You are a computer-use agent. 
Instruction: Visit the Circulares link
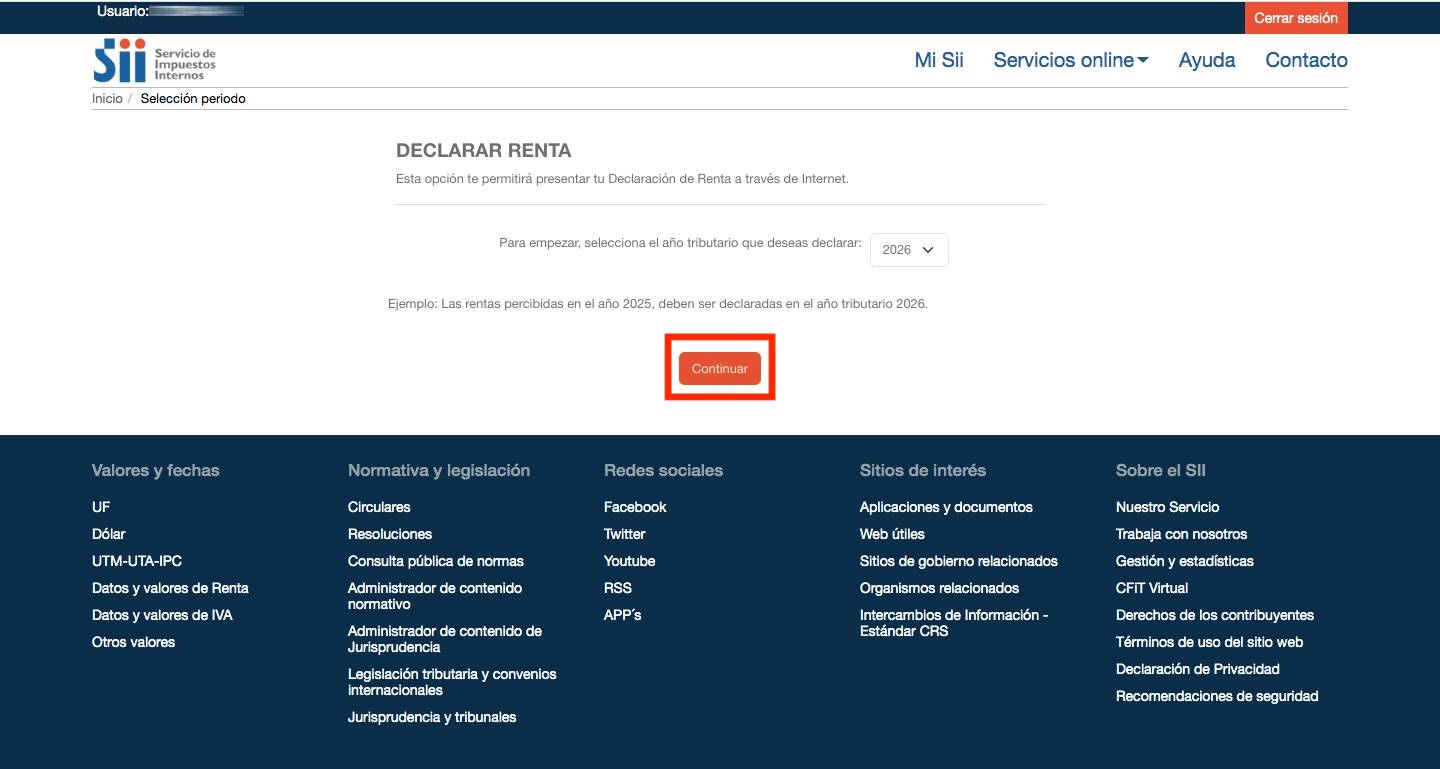[x=379, y=507]
